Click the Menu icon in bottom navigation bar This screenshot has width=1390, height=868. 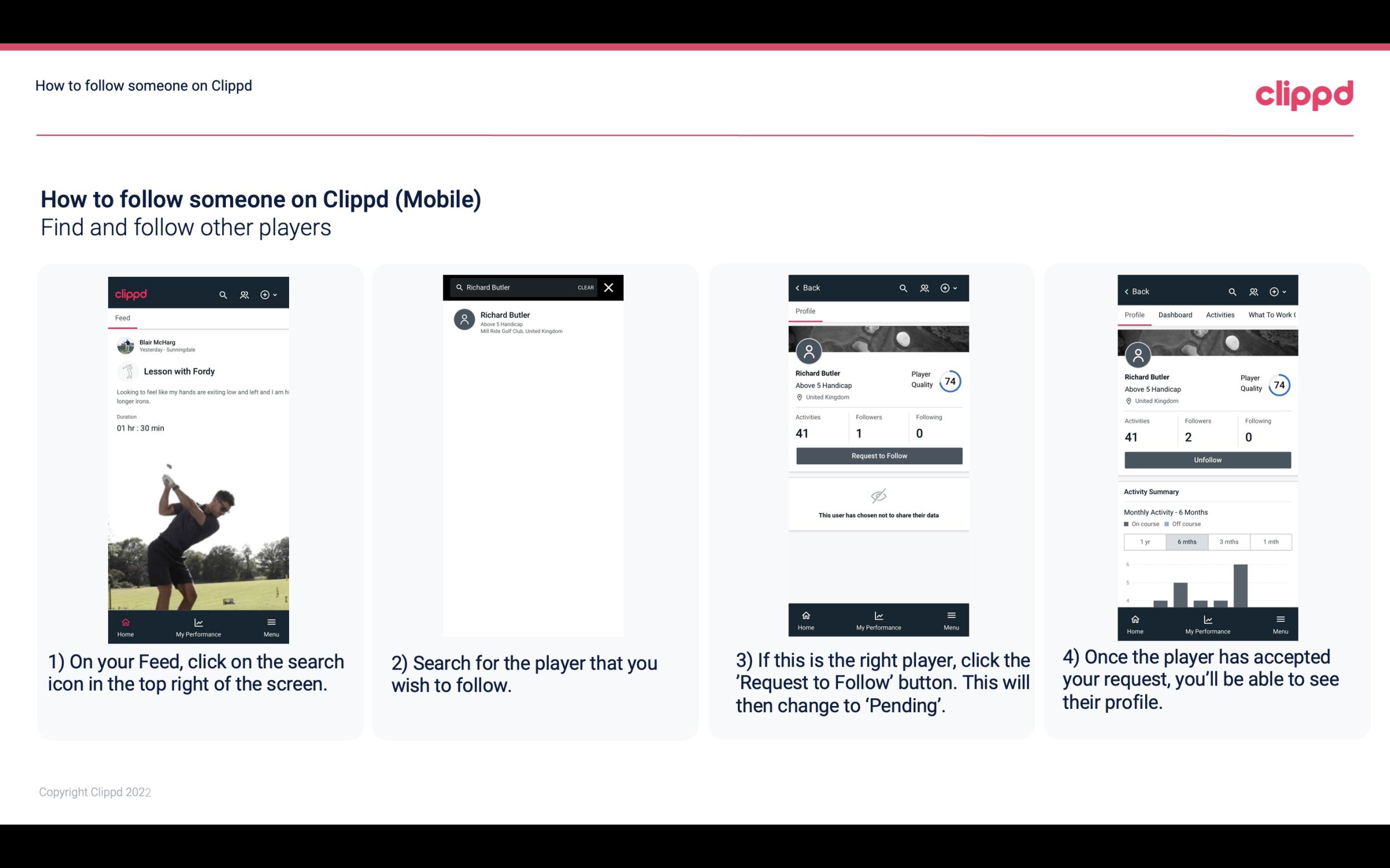[x=272, y=622]
